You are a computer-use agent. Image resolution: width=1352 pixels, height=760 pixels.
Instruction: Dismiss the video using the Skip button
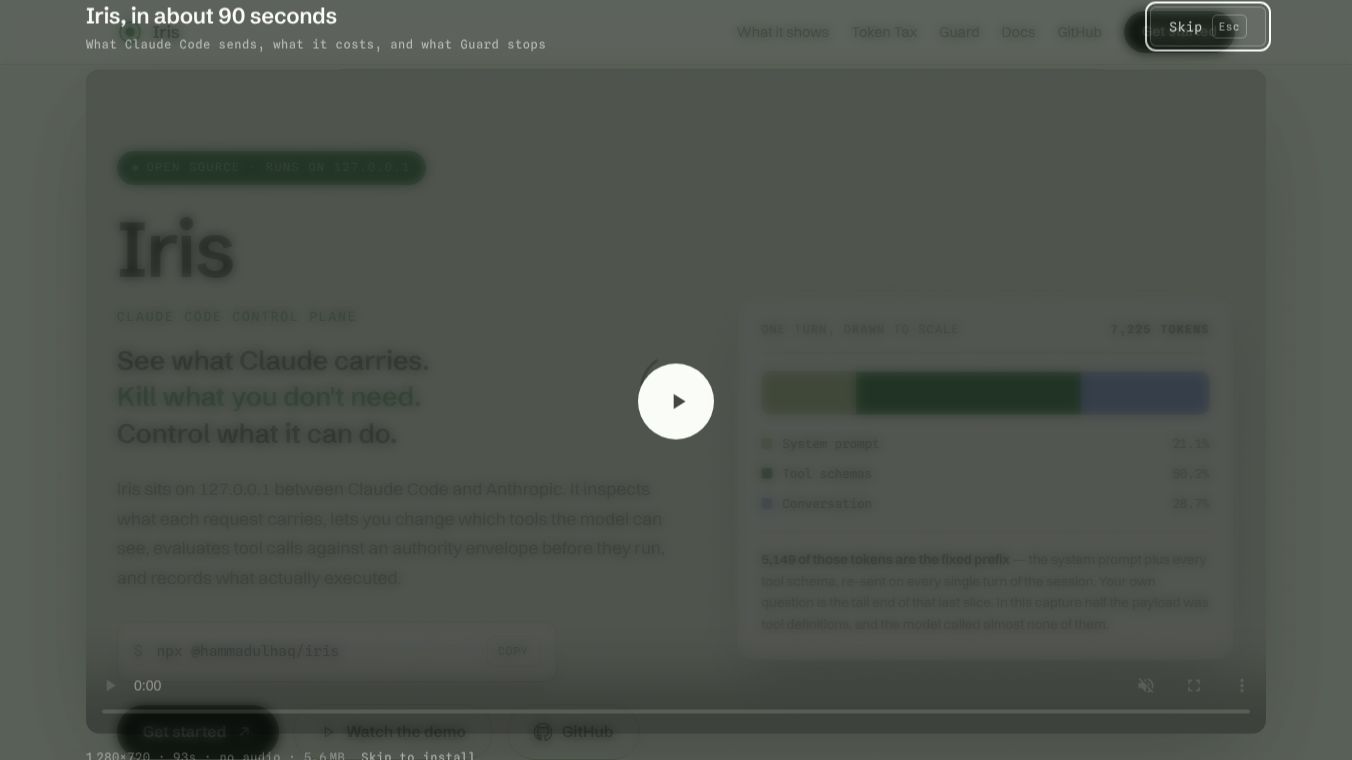[x=1208, y=27]
